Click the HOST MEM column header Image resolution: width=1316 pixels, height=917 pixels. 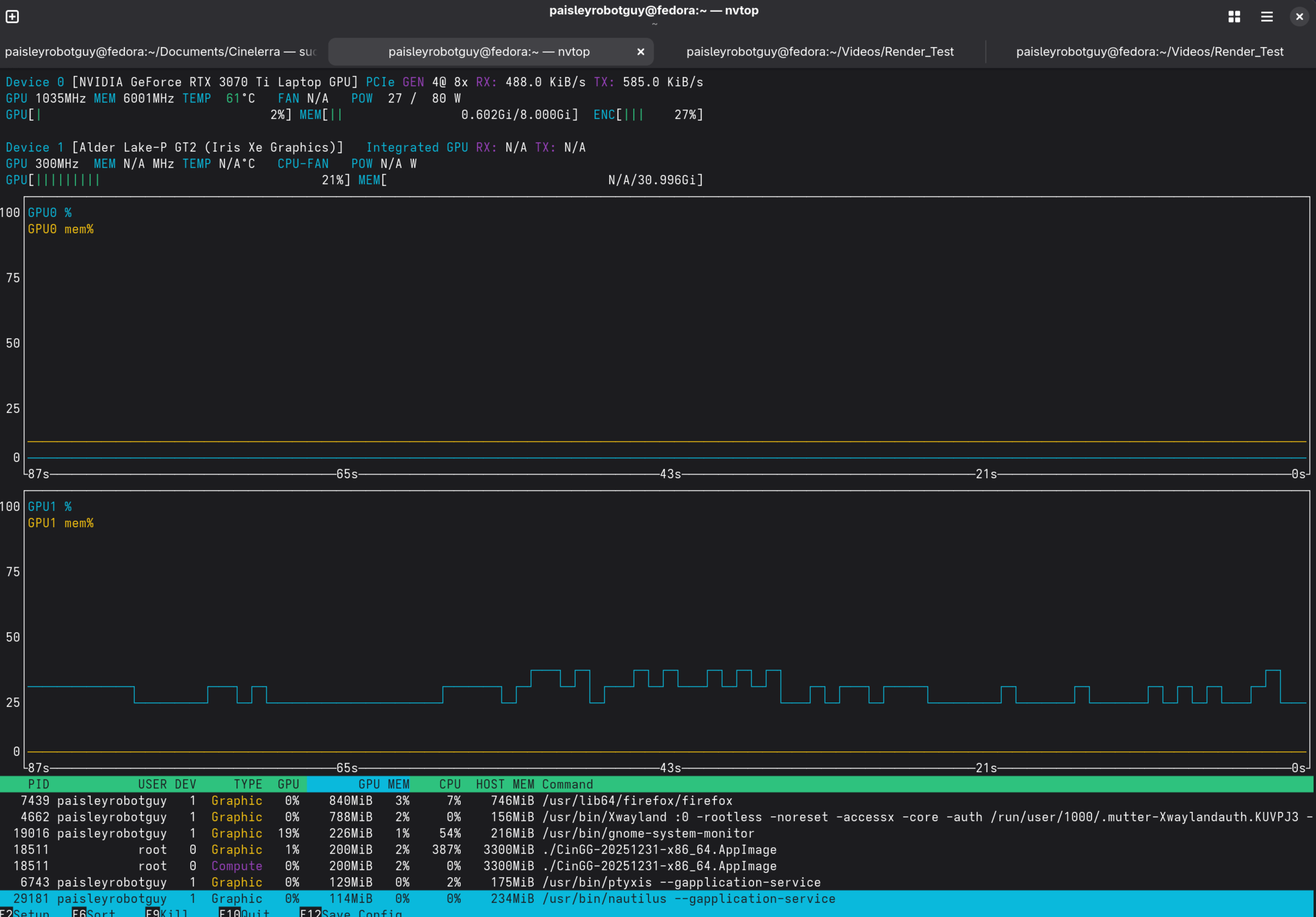click(x=505, y=784)
